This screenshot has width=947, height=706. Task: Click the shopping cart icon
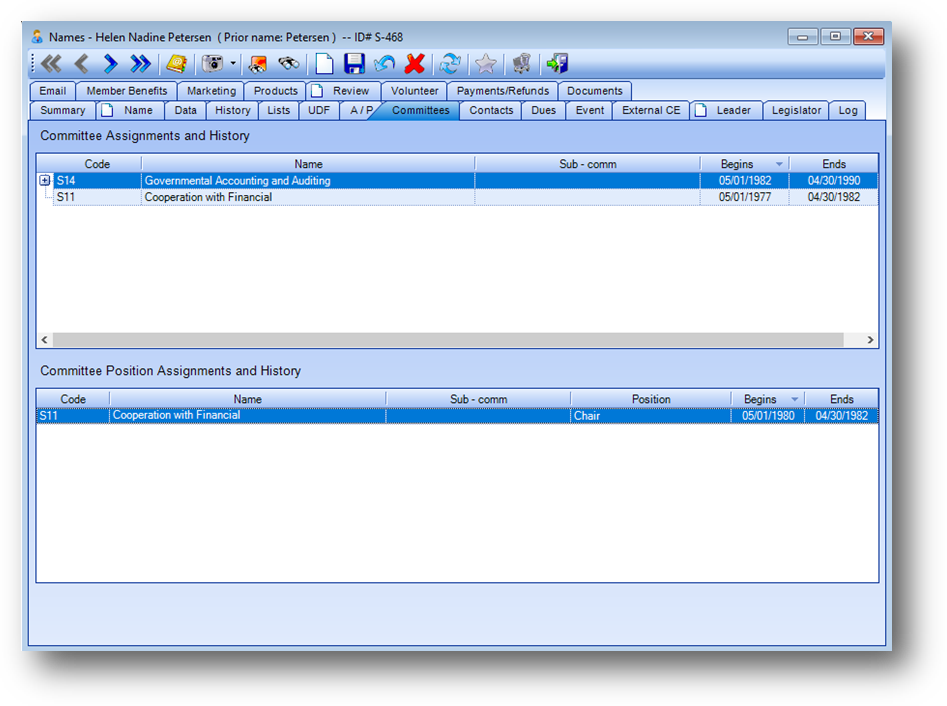(521, 63)
